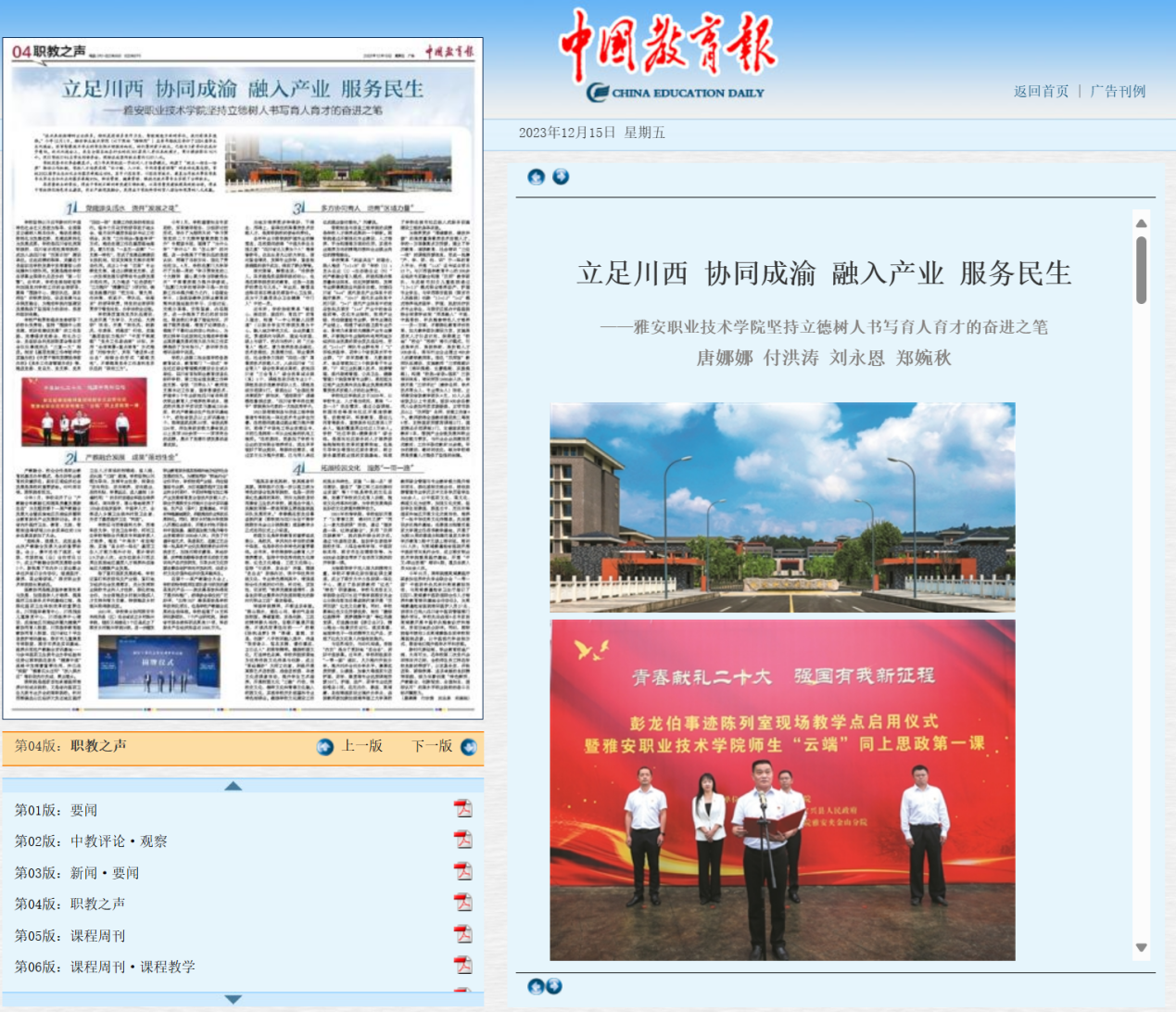Select 第05版：课程周刊 in the page list
The width and height of the screenshot is (1176, 1012).
[x=70, y=936]
